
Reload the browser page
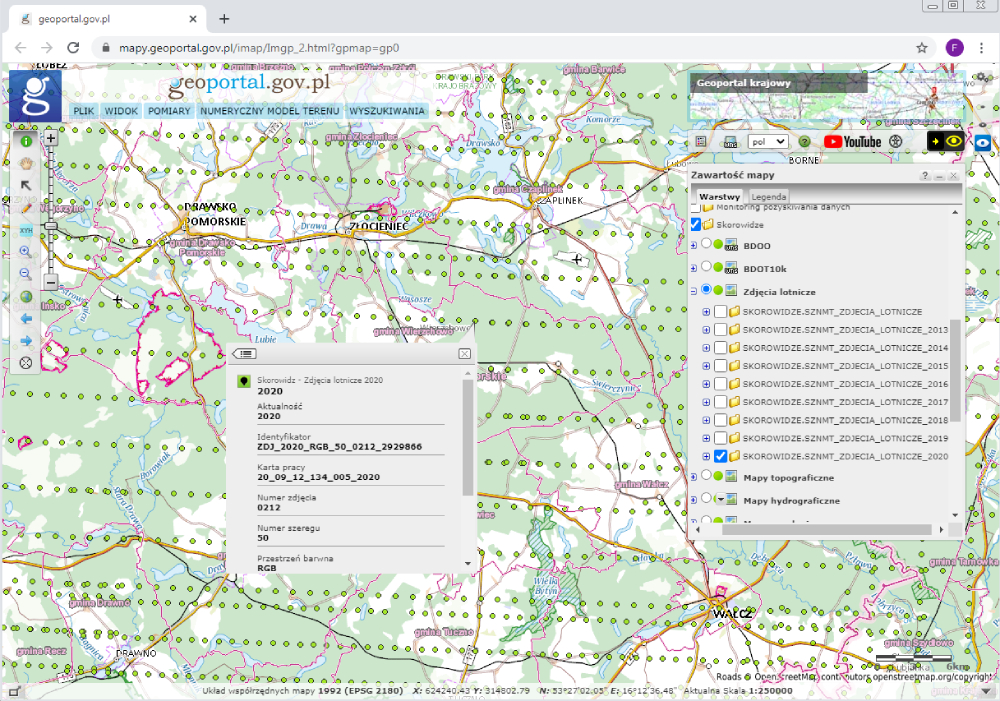point(73,48)
